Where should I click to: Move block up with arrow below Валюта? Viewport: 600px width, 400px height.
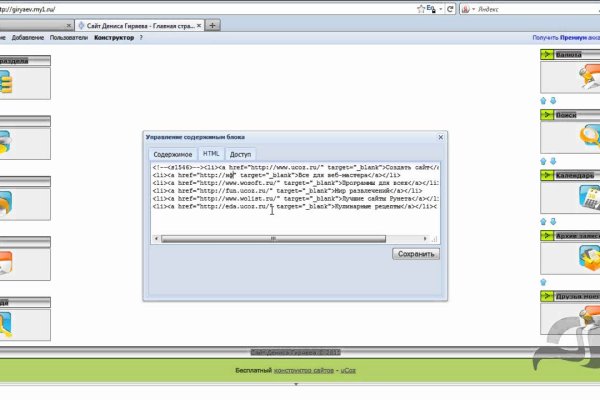click(544, 101)
